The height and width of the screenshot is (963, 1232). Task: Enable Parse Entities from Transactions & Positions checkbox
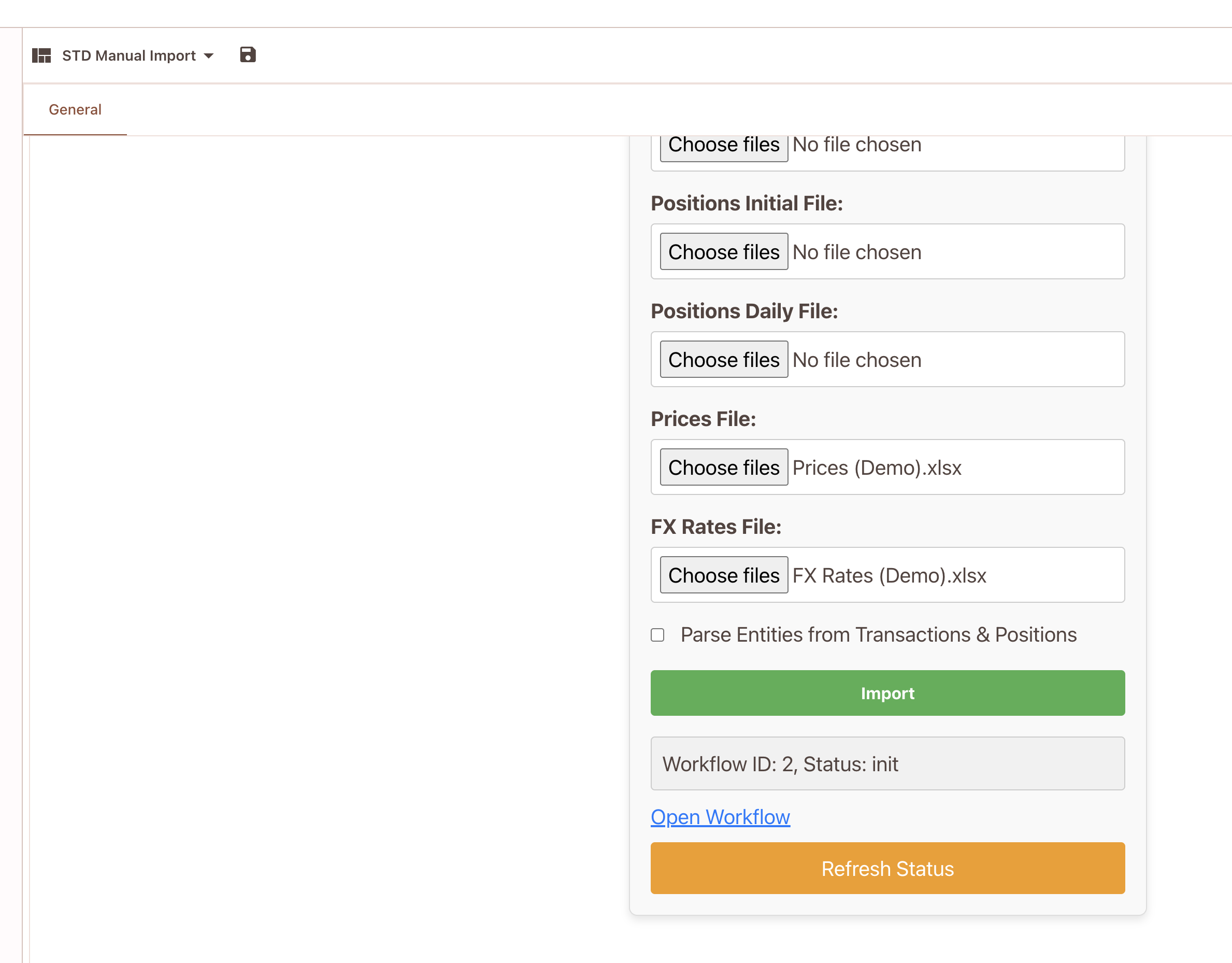tap(657, 635)
